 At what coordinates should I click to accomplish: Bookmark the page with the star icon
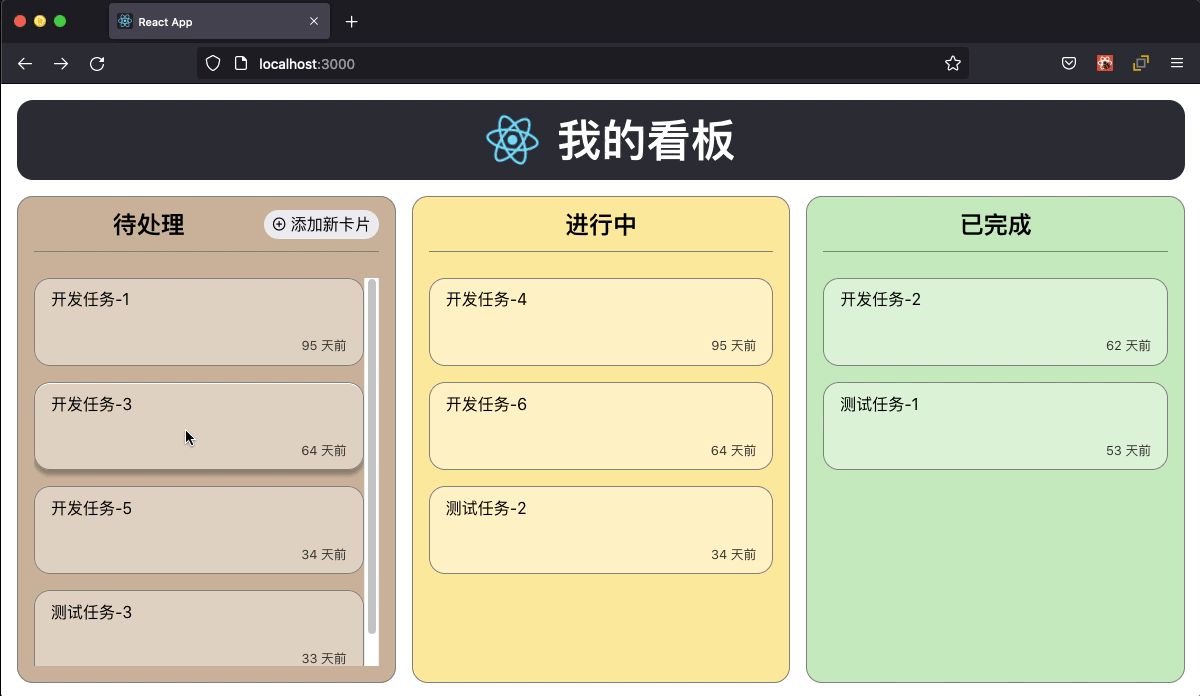click(952, 63)
